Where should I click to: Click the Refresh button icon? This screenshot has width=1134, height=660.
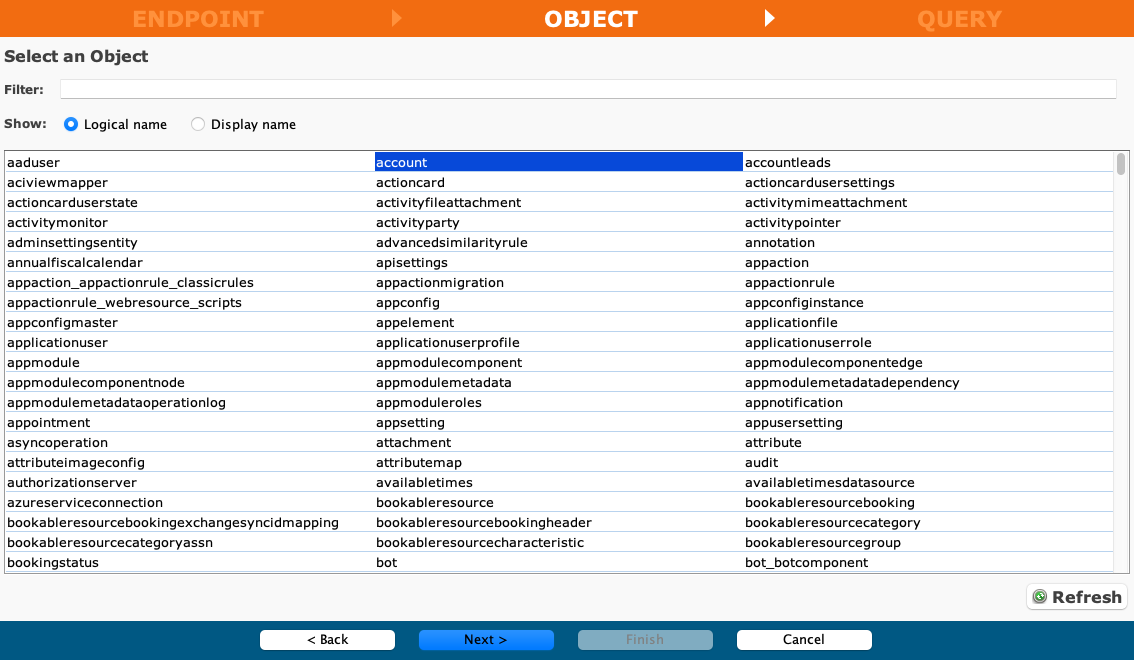[1040, 597]
